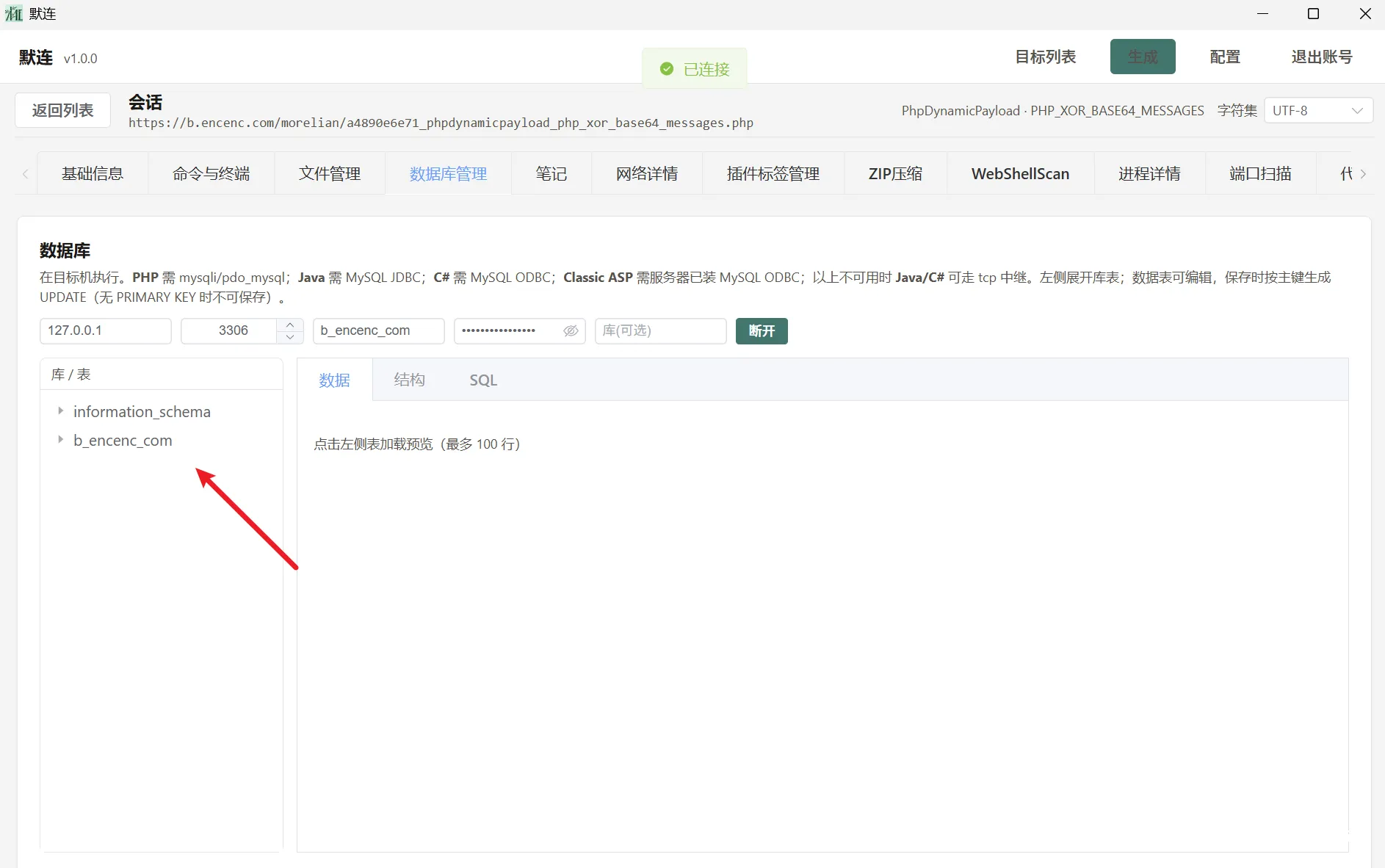The width and height of the screenshot is (1385, 868).
Task: Switch to the 结构 sub-tab
Action: (x=409, y=380)
